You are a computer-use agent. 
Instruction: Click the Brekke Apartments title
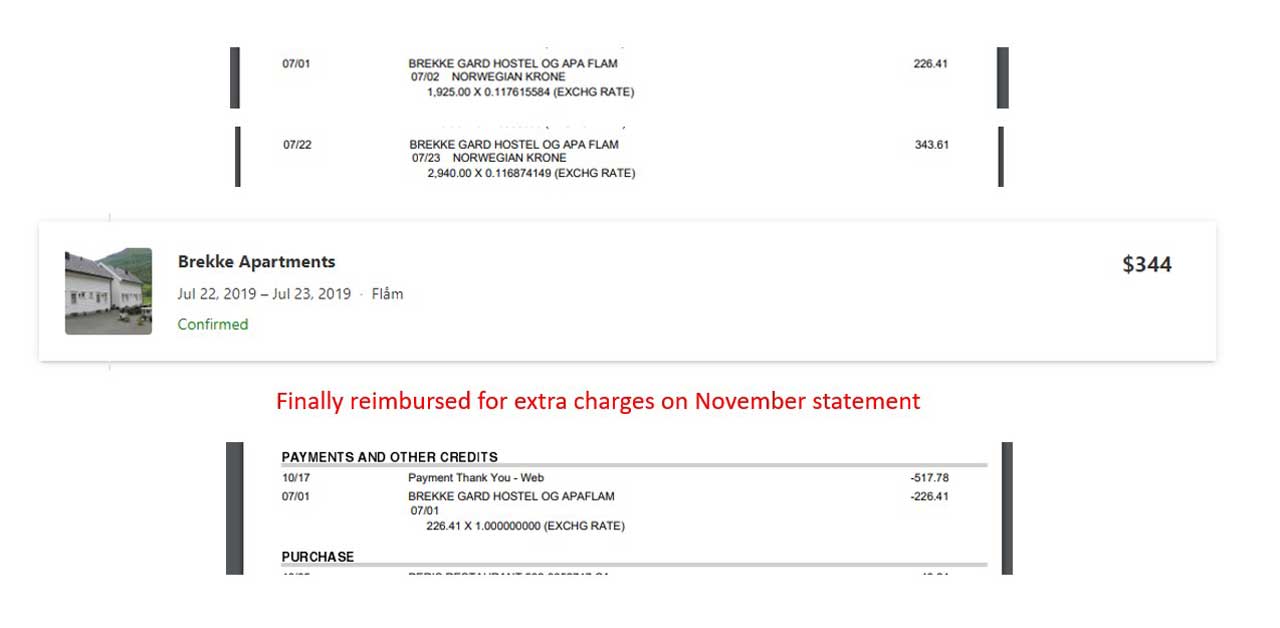coord(257,262)
